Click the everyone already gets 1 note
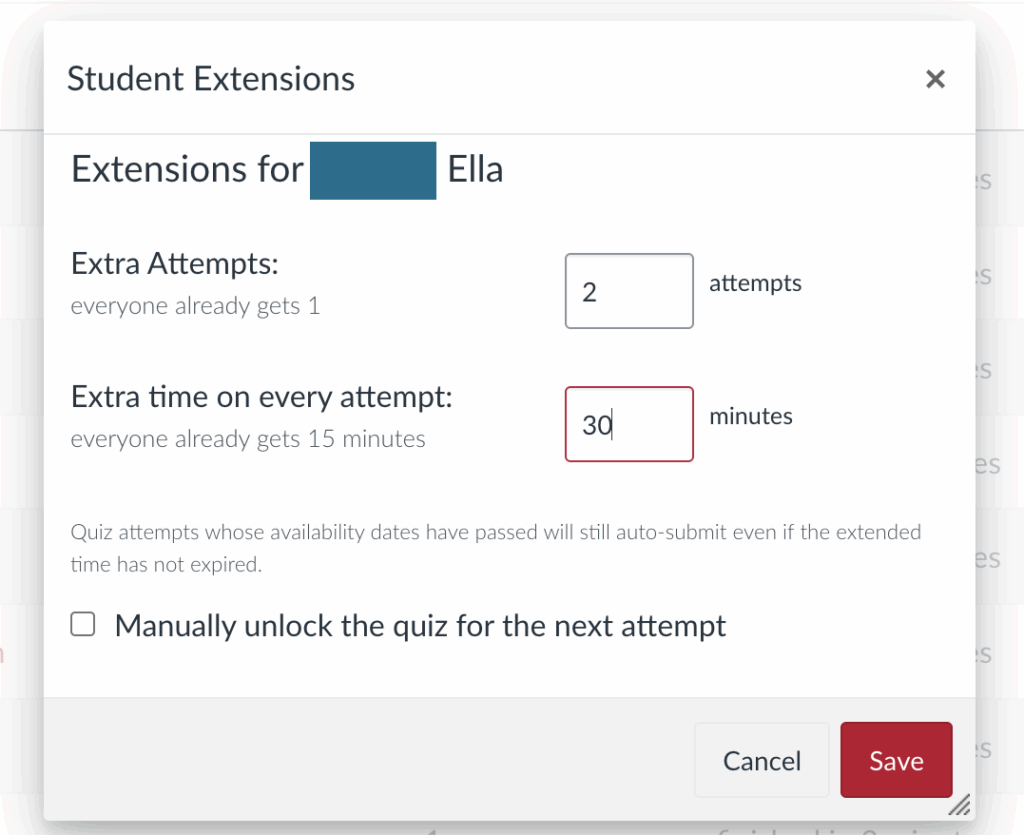 [x=195, y=306]
